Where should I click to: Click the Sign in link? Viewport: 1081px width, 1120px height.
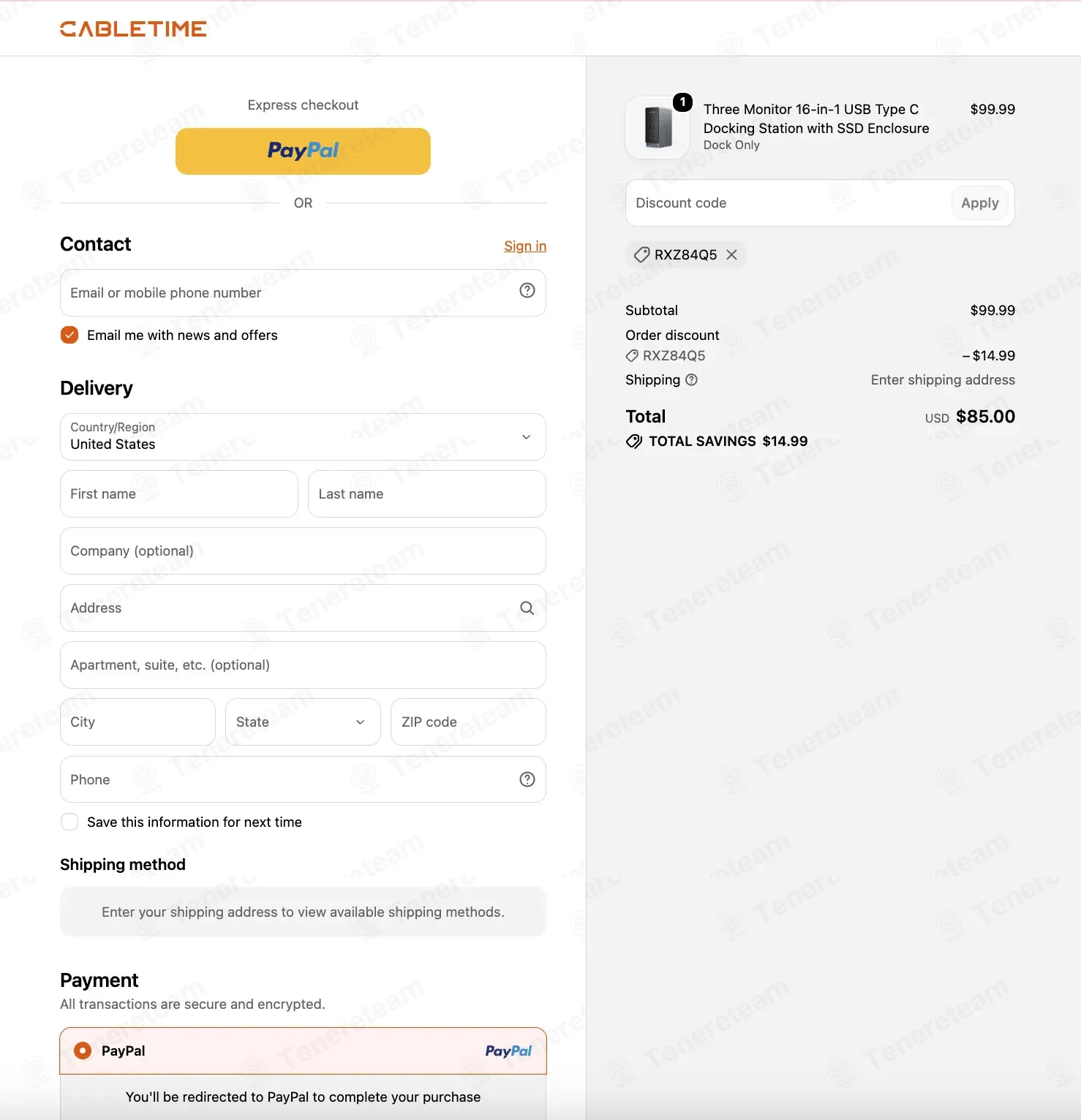(525, 246)
